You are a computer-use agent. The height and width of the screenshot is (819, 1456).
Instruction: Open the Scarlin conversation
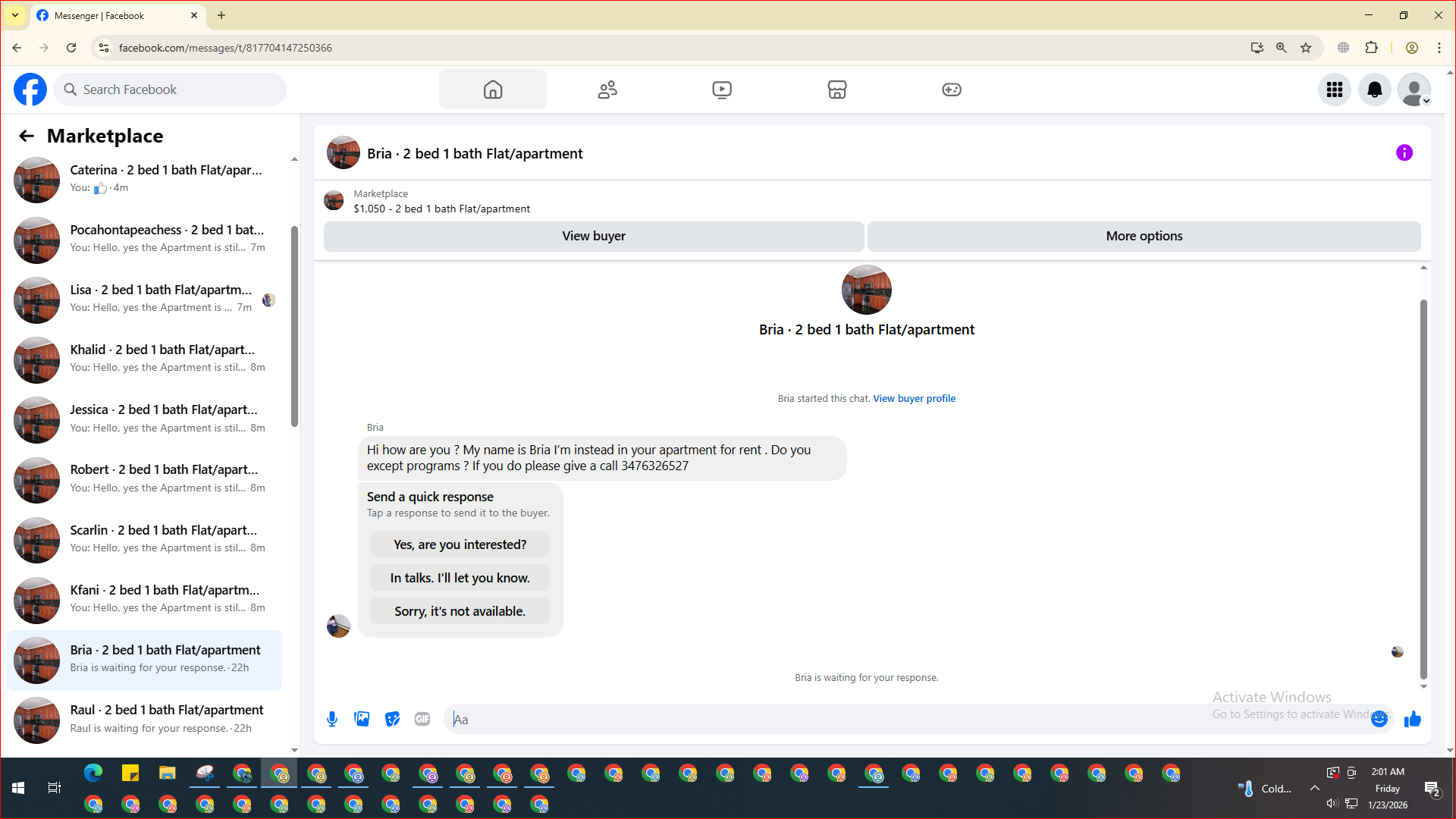click(144, 540)
